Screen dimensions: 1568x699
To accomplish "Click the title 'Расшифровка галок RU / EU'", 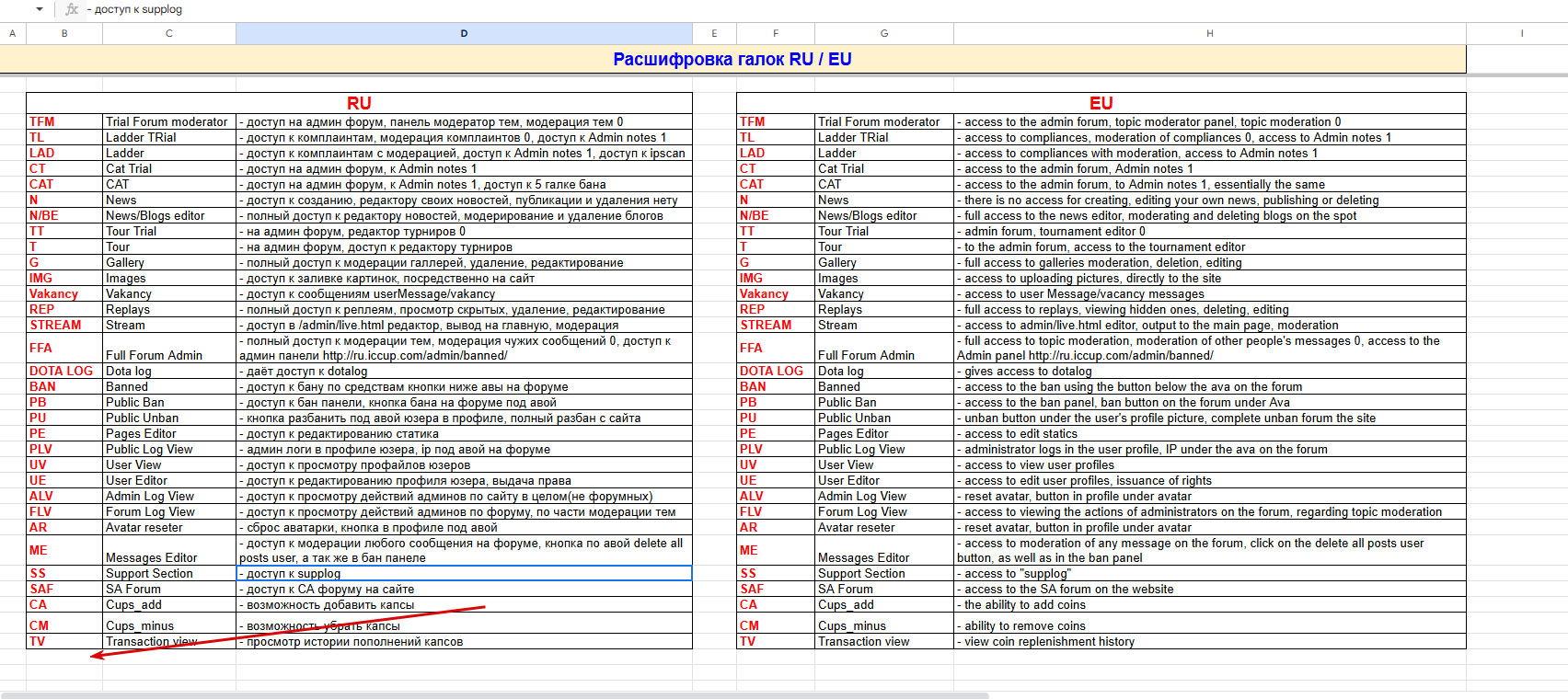I will [732, 60].
